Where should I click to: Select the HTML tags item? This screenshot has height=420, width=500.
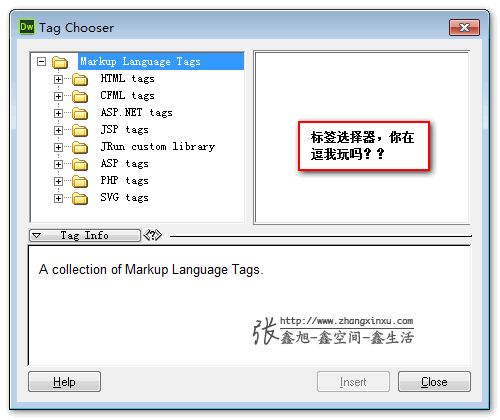pyautogui.click(x=128, y=79)
